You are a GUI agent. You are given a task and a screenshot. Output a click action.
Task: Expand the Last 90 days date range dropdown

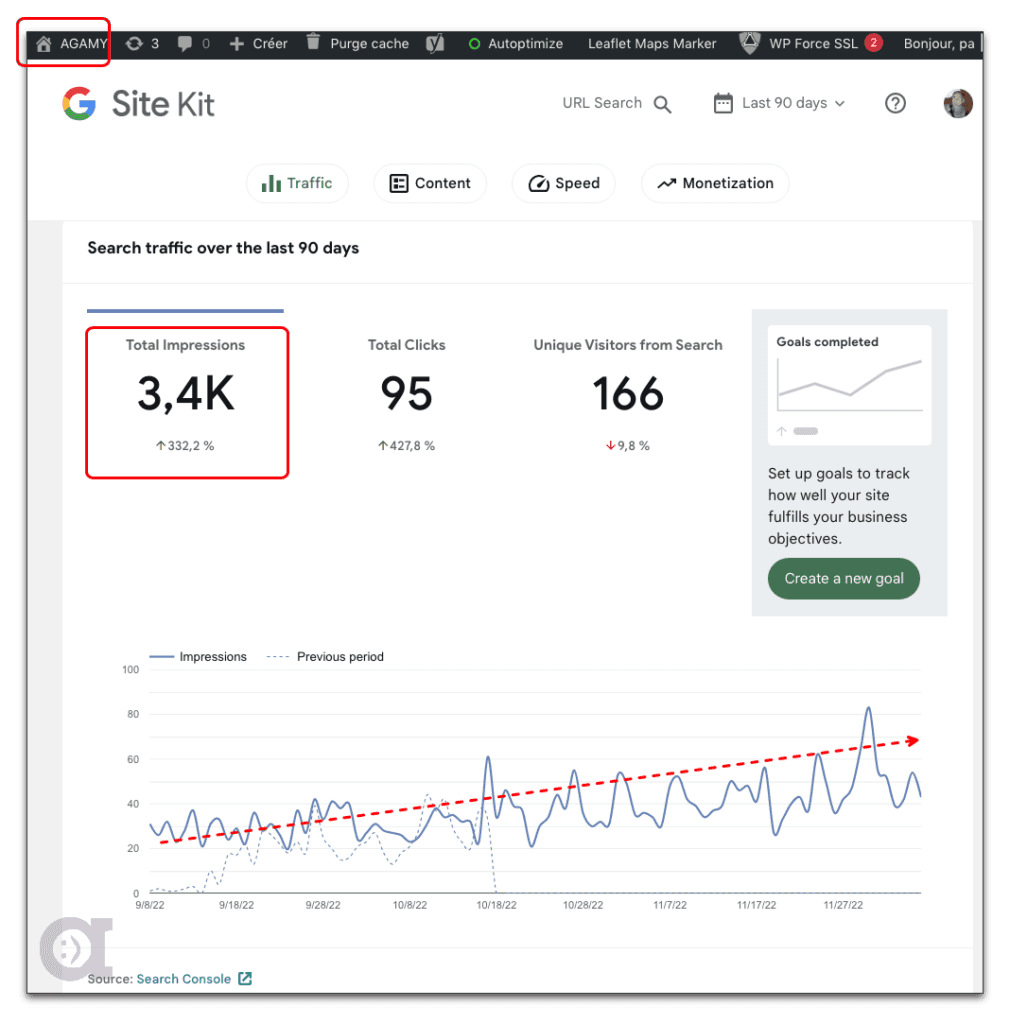coord(780,103)
